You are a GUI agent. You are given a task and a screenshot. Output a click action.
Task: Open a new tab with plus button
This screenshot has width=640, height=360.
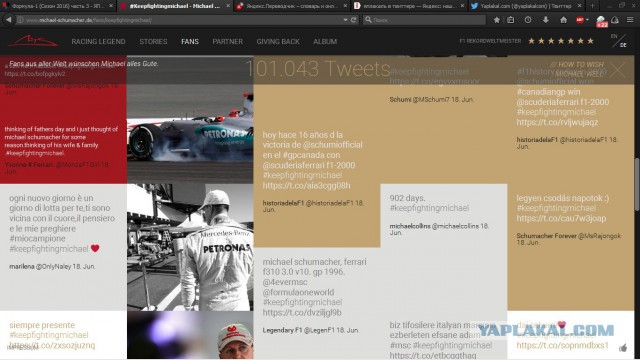point(592,6)
